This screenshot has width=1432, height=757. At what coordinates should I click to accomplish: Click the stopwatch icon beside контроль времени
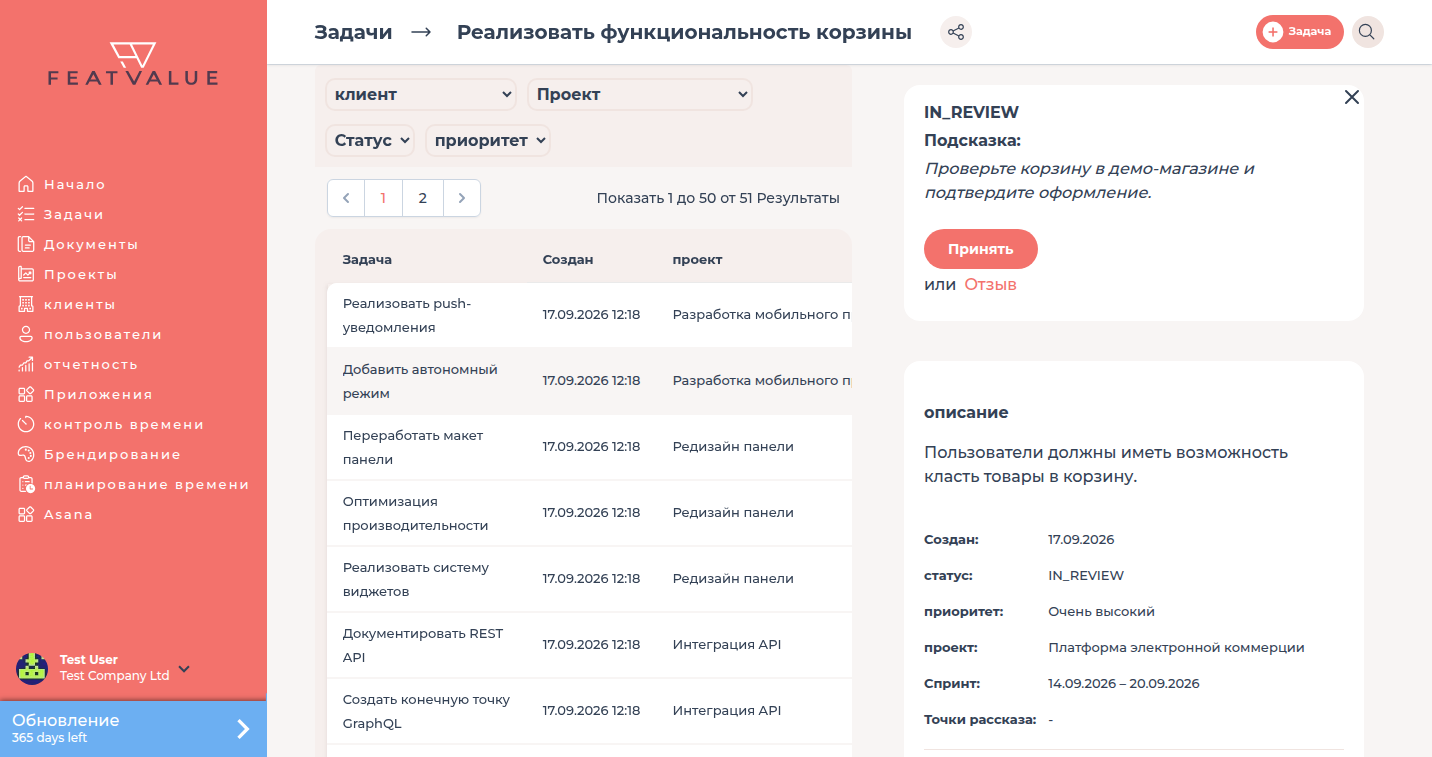point(26,424)
